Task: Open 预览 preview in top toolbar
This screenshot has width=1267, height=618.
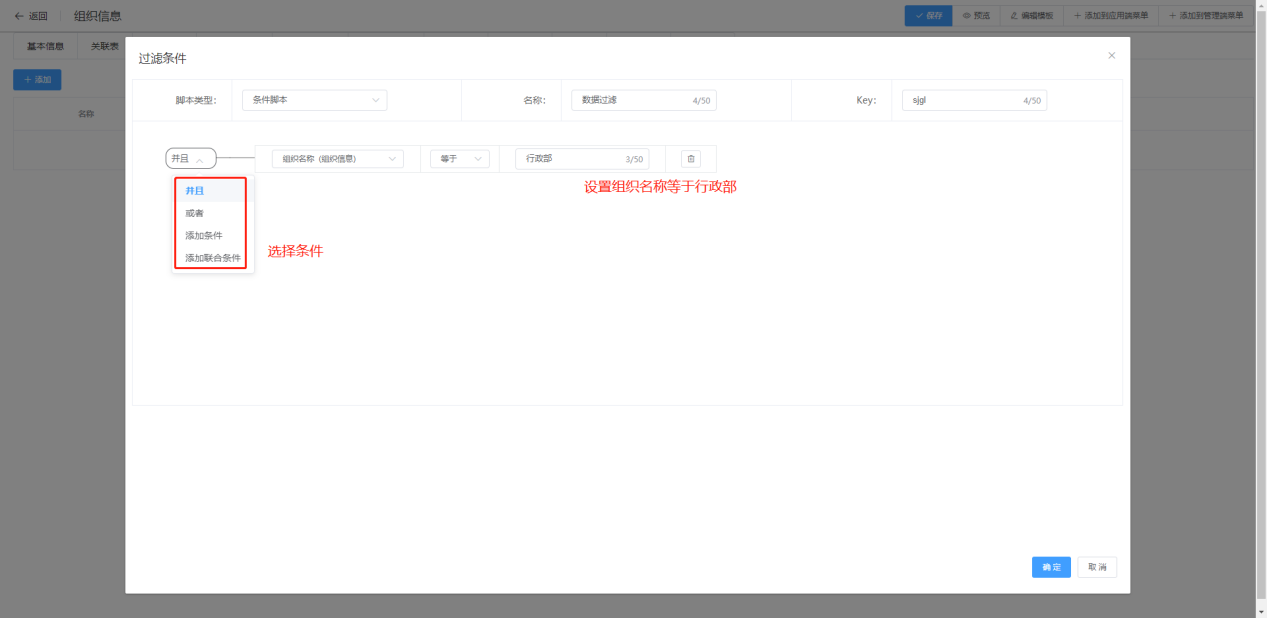Action: click(976, 16)
